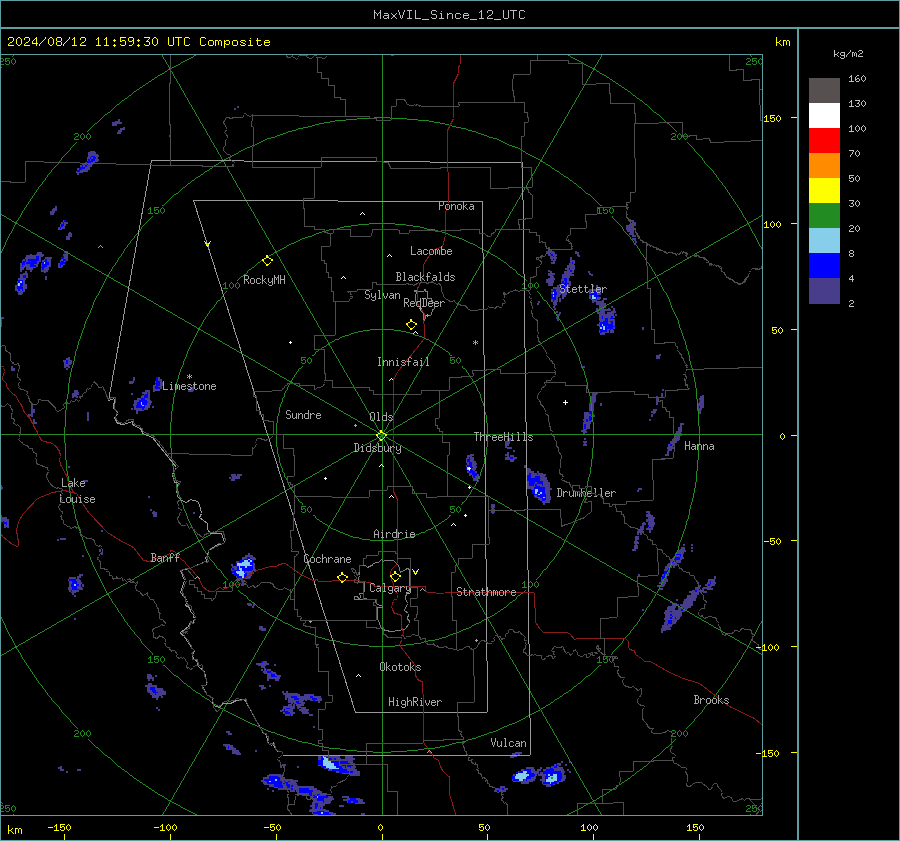Click the 150 tick on the right km axis
Viewport: 900px width, 841px height.
[x=773, y=118]
